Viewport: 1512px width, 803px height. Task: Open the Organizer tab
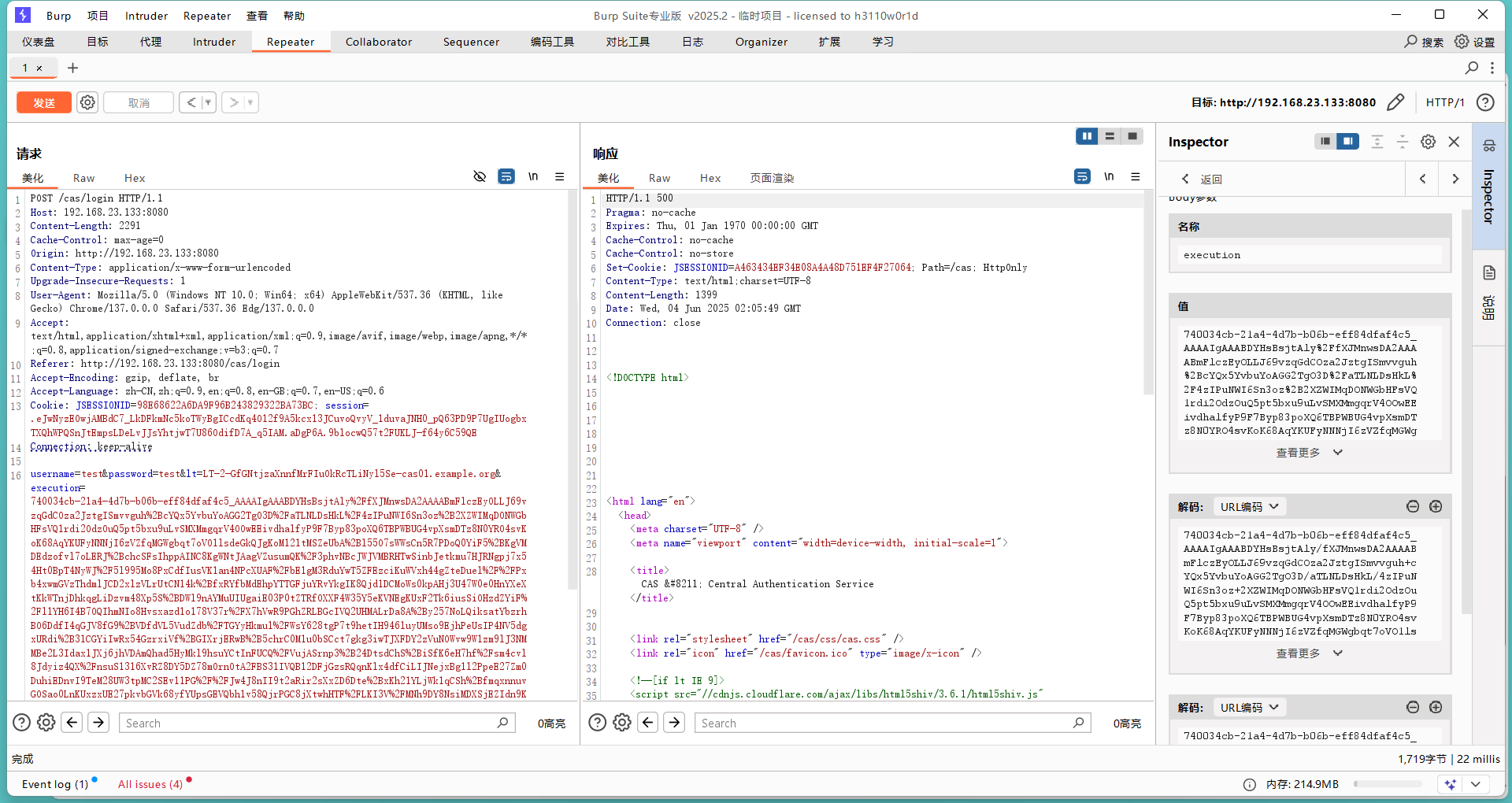click(762, 42)
